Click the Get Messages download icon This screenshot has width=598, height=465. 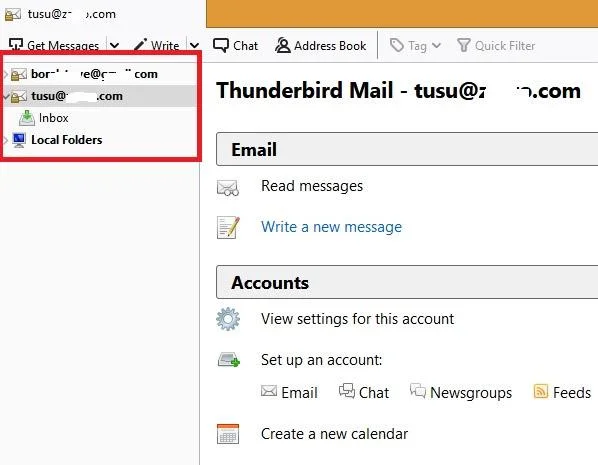click(16, 44)
